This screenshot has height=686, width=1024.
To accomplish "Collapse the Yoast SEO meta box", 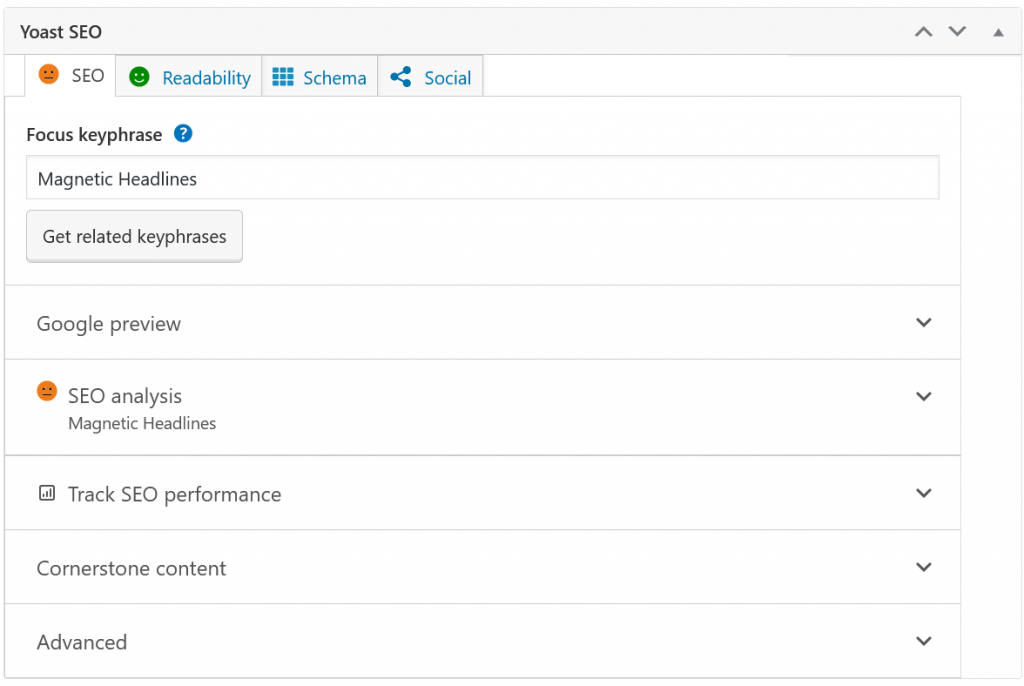I will (x=997, y=32).
